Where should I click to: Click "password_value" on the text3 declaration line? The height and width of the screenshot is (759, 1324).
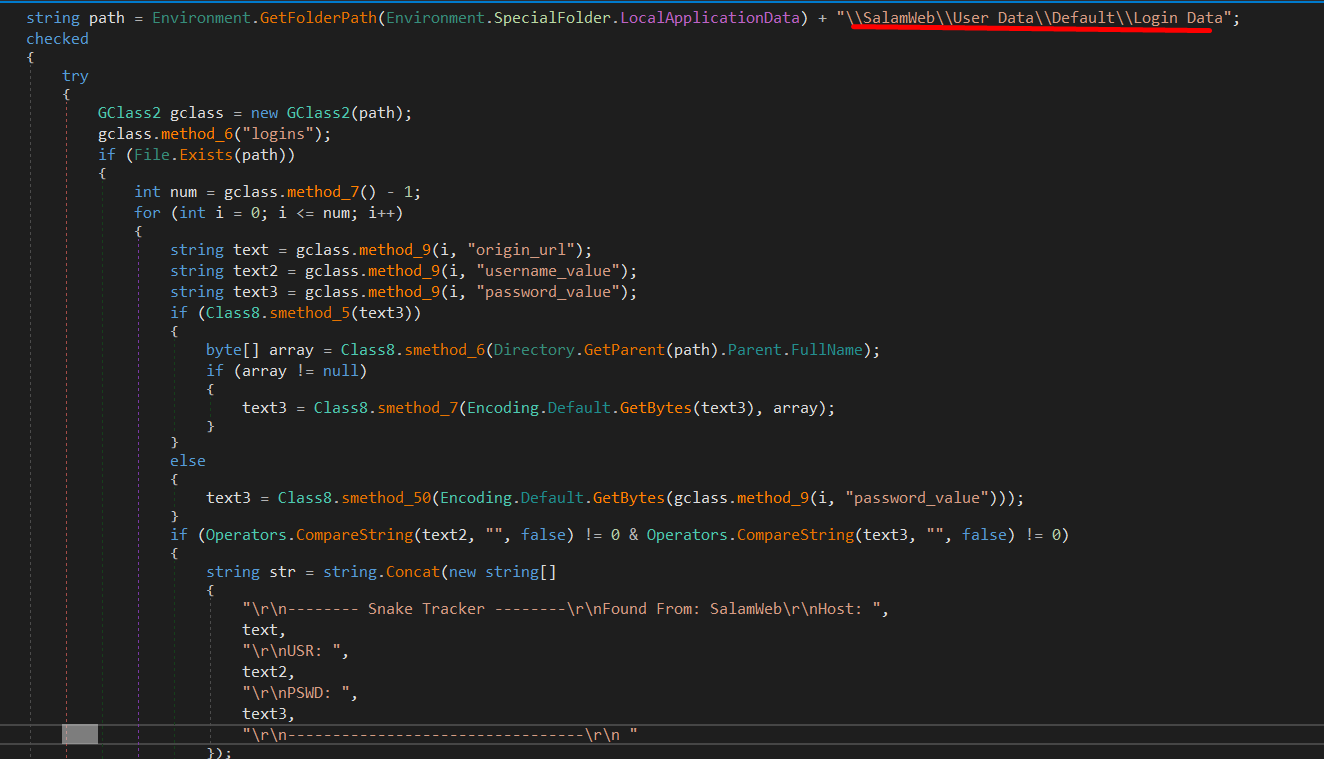[x=547, y=292]
